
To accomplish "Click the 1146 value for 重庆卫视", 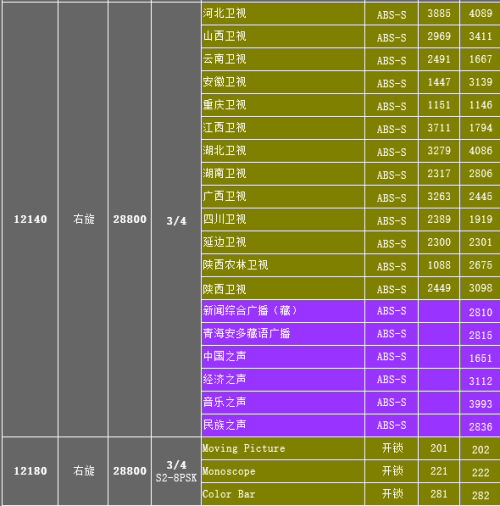I will (x=480, y=105).
